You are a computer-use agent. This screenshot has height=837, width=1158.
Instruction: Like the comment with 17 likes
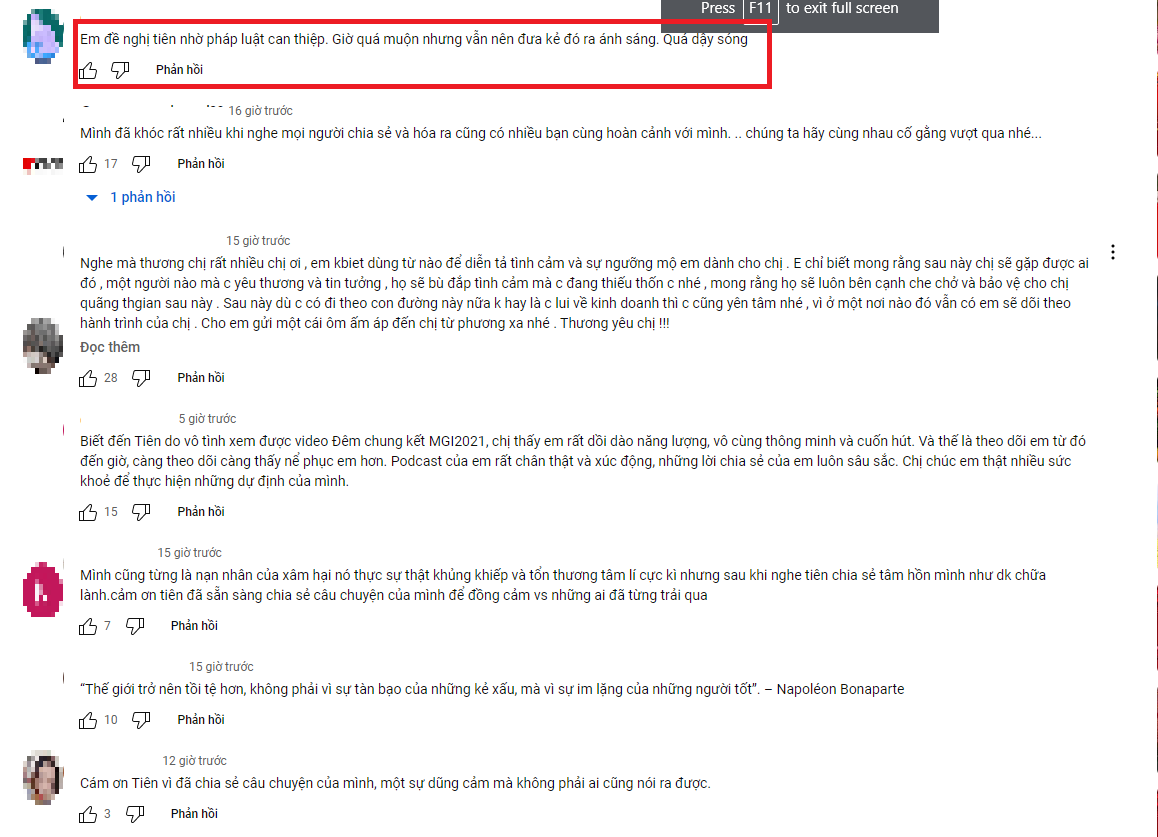[88, 164]
